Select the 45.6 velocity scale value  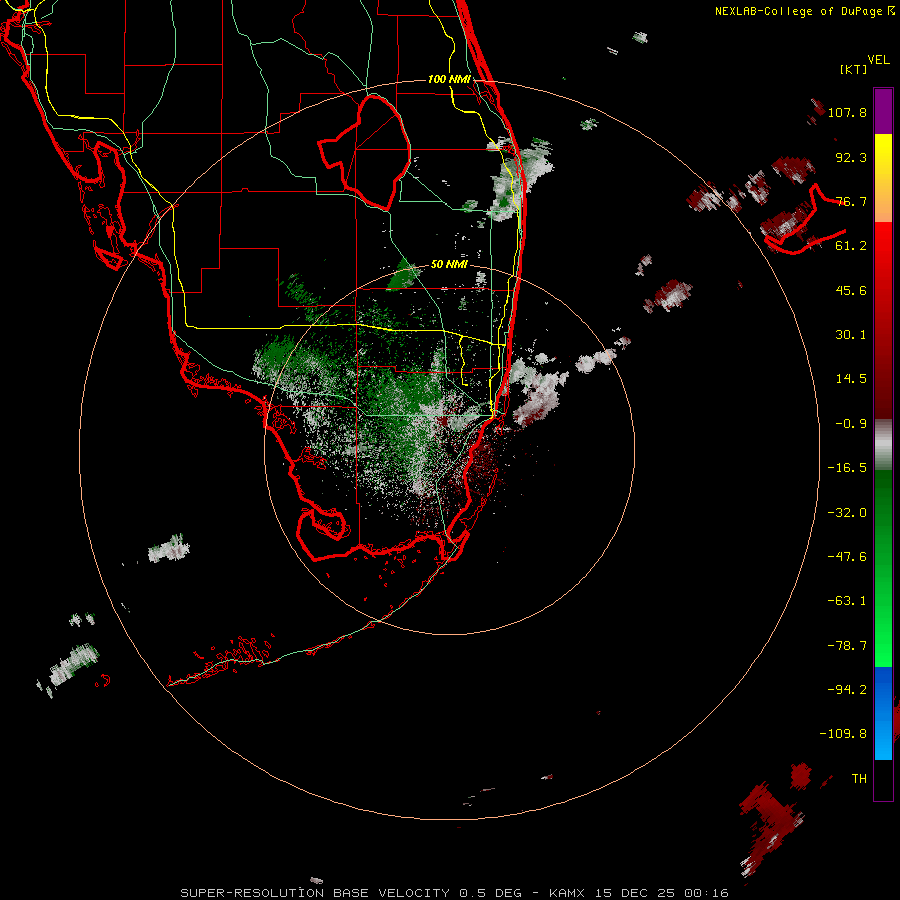pyautogui.click(x=851, y=290)
